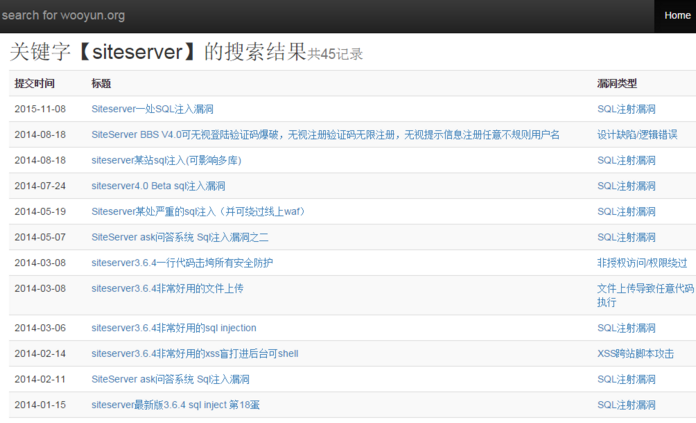Click SQL注射漏洞 type in the 2014-02-11 row
Image resolution: width=696 pixels, height=423 pixels.
pos(626,380)
